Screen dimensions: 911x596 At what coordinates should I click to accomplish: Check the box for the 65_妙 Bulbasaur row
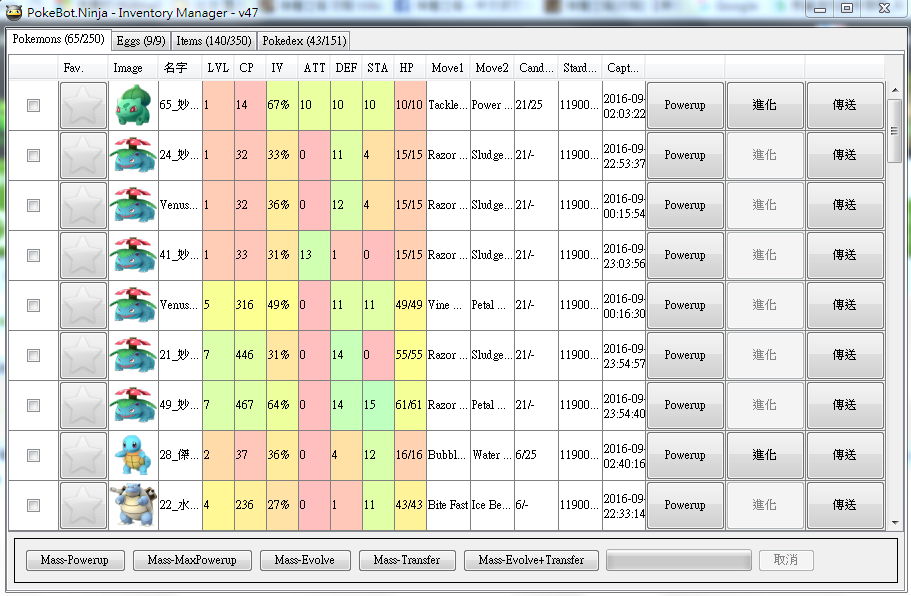click(34, 105)
